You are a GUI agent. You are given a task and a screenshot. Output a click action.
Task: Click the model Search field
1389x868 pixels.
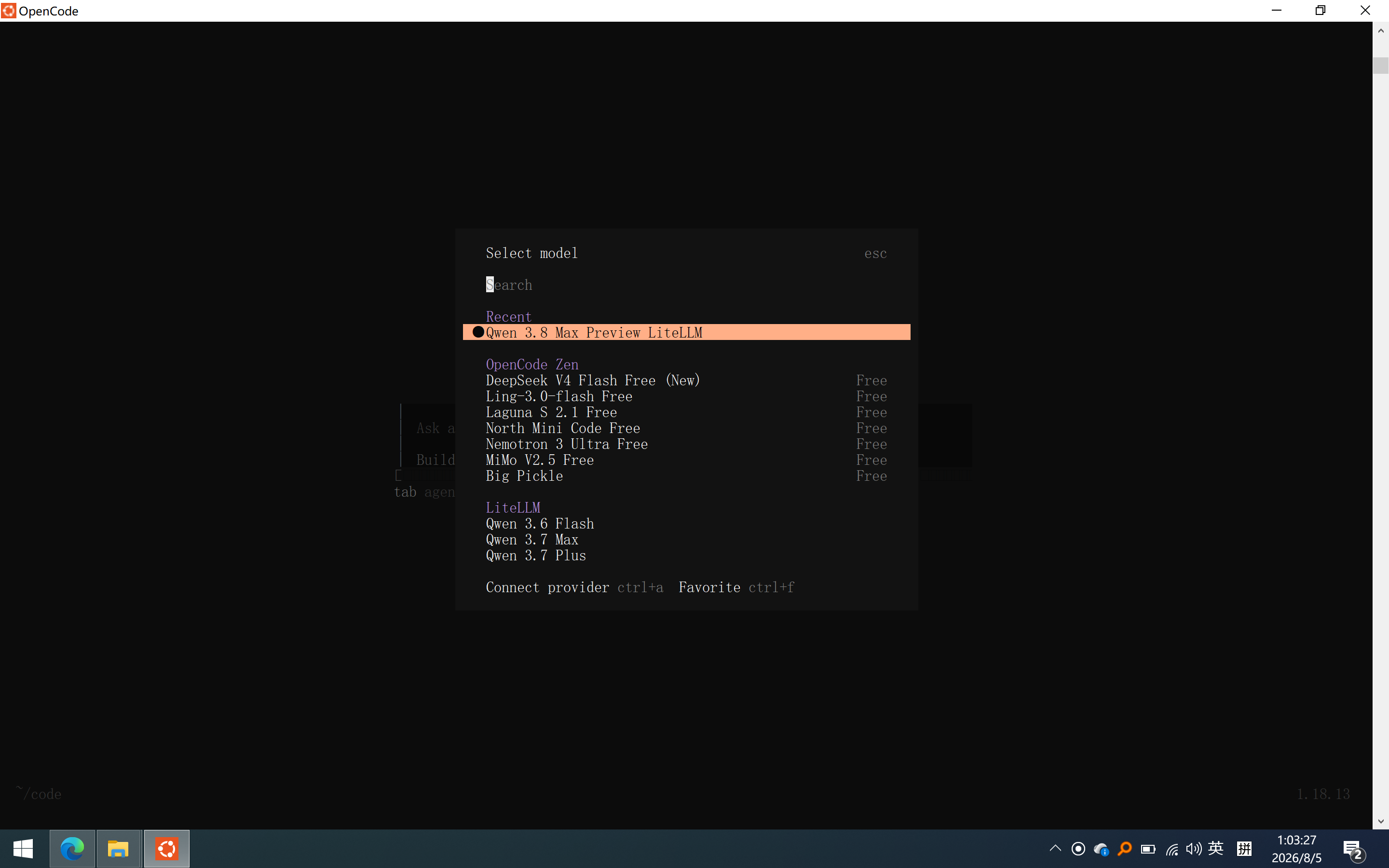pos(686,285)
